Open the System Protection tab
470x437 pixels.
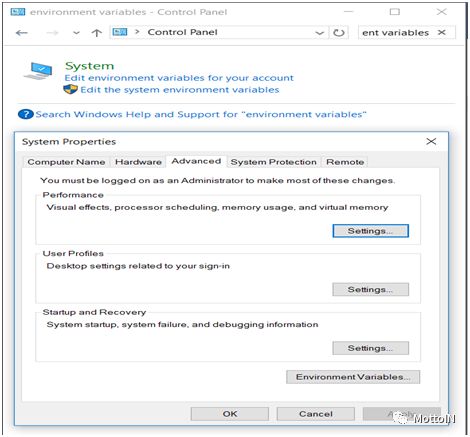[x=274, y=162]
